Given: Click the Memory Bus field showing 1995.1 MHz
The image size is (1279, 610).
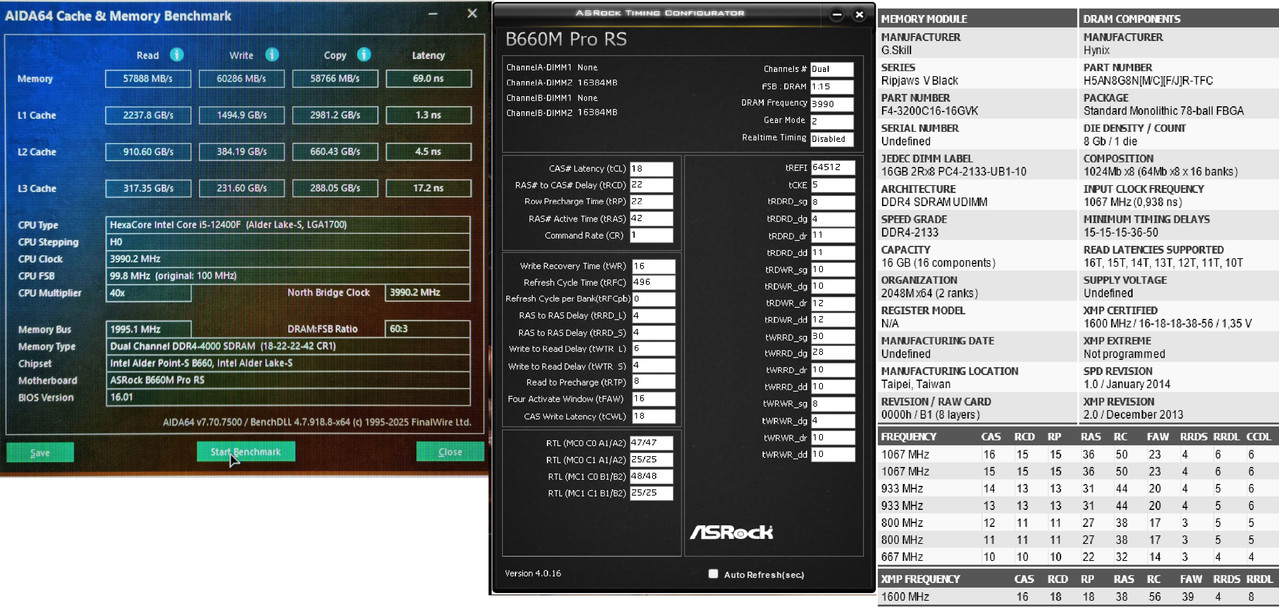Looking at the screenshot, I should click(148, 329).
